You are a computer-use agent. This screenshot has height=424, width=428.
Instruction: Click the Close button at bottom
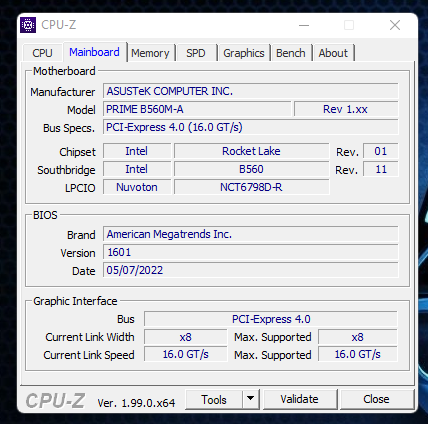376,399
